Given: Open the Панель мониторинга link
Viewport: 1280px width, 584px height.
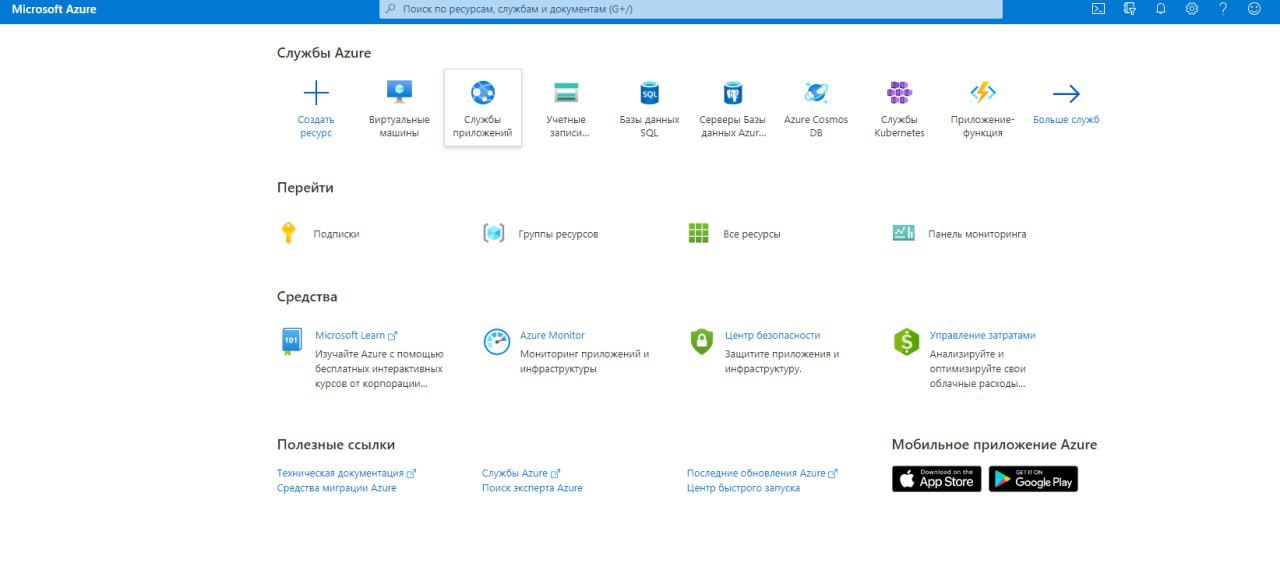Looking at the screenshot, I should (x=977, y=234).
